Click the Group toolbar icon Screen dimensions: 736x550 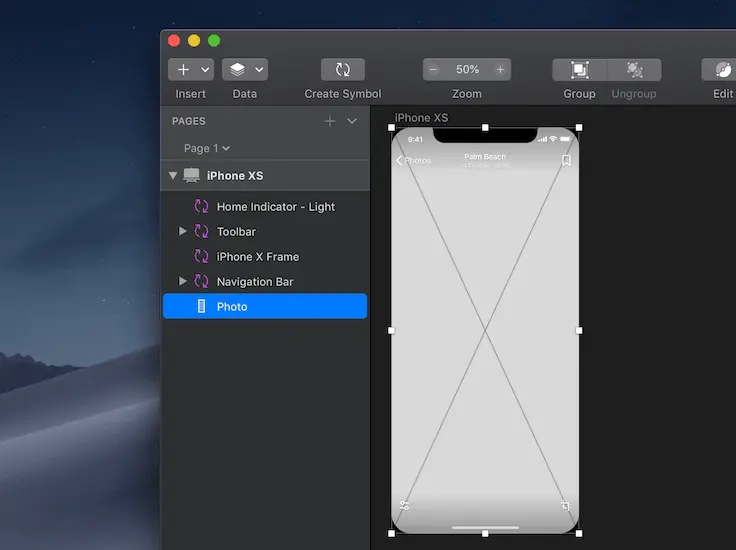[x=580, y=69]
